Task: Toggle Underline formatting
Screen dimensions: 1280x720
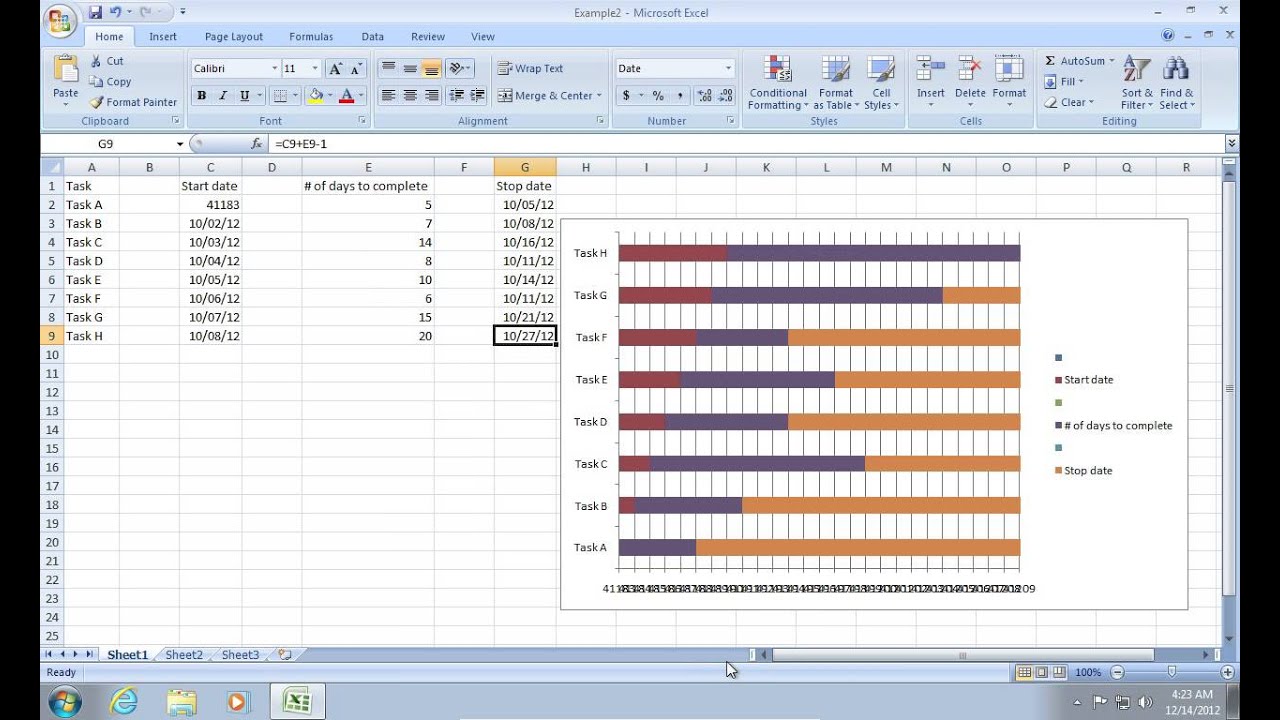Action: (244, 96)
